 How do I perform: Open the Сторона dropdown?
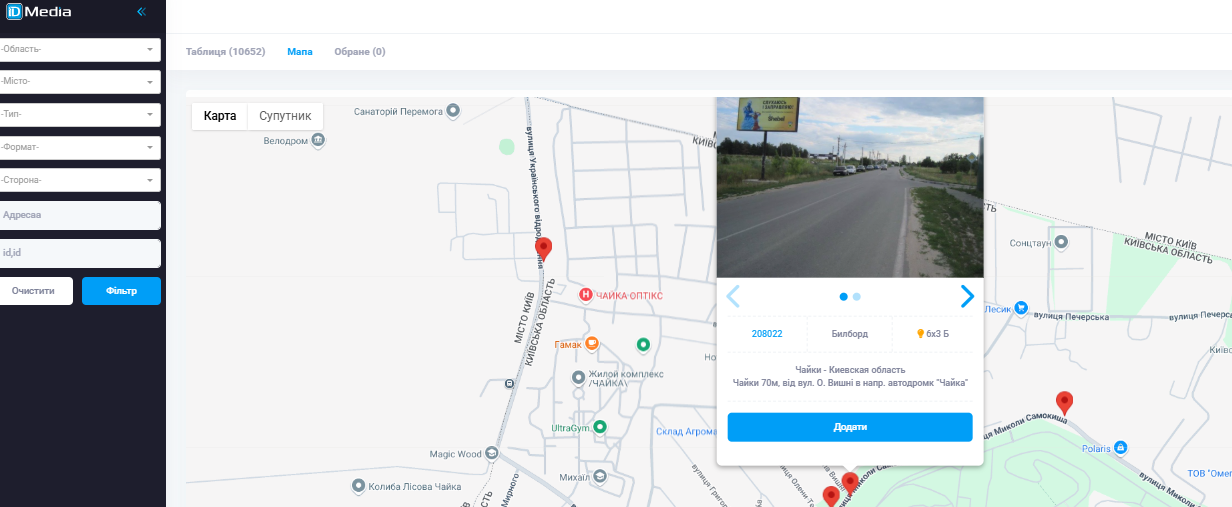tap(78, 180)
